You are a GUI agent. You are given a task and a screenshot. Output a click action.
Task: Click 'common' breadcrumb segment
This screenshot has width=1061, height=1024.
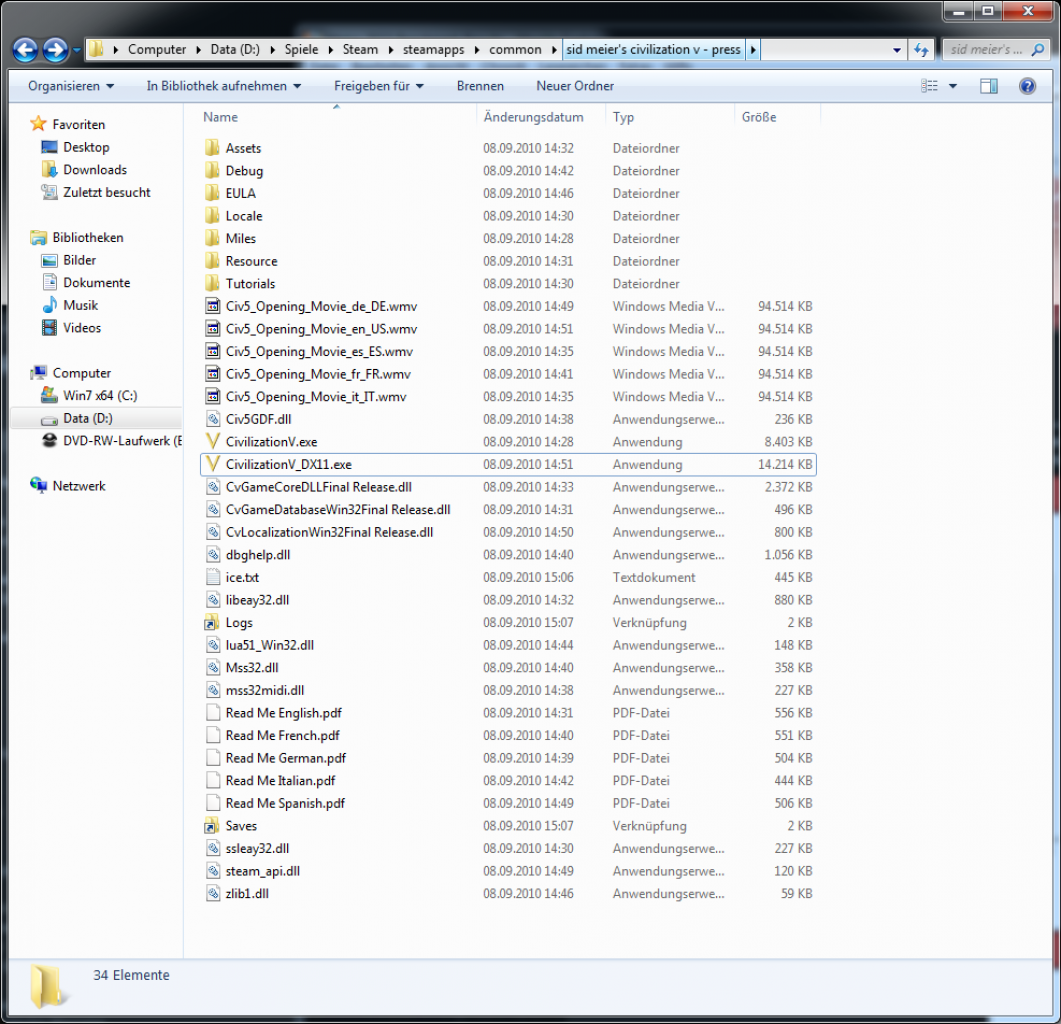(516, 49)
